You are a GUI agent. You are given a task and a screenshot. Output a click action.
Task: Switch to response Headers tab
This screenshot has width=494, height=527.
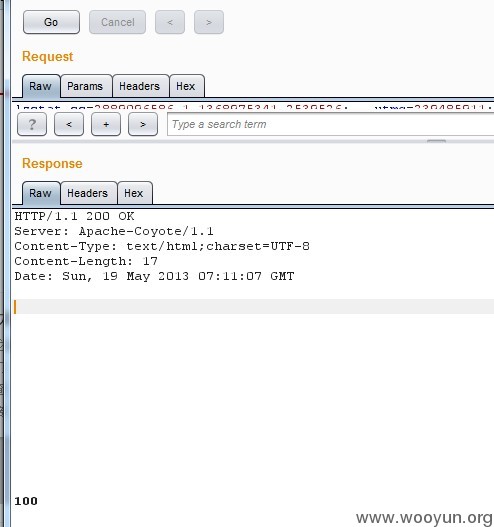[x=88, y=193]
